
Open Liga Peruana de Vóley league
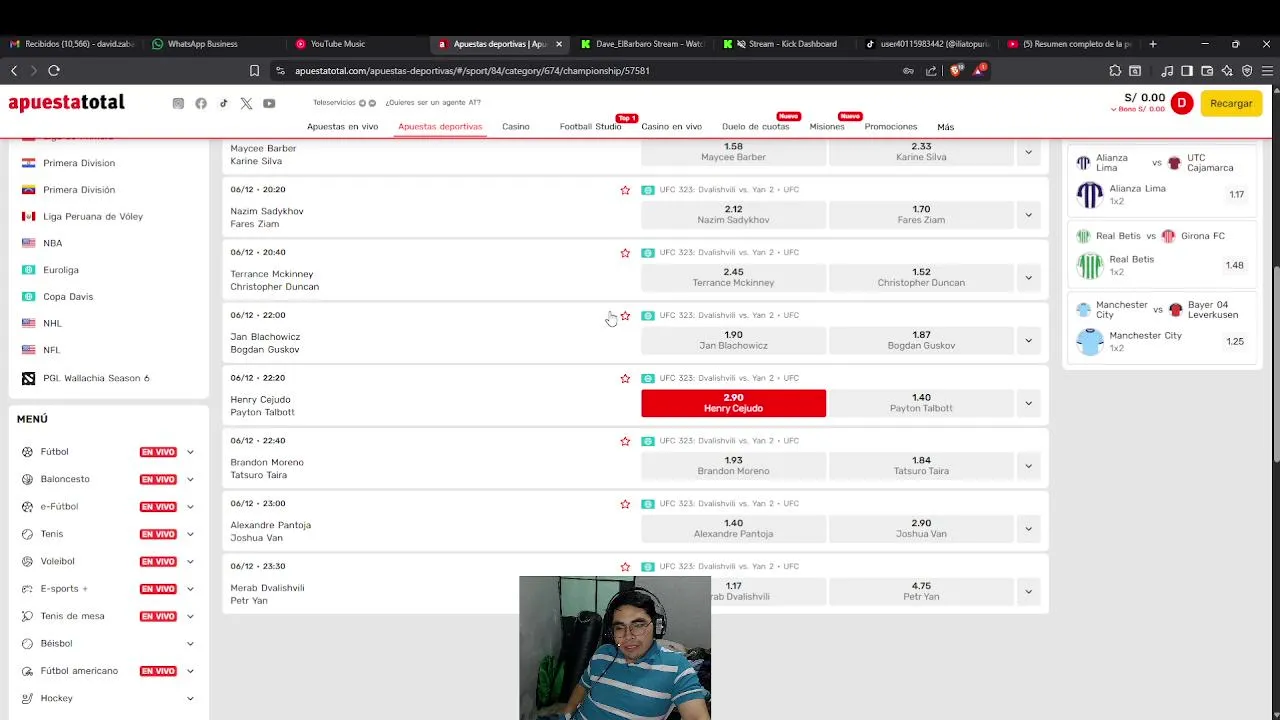[93, 216]
